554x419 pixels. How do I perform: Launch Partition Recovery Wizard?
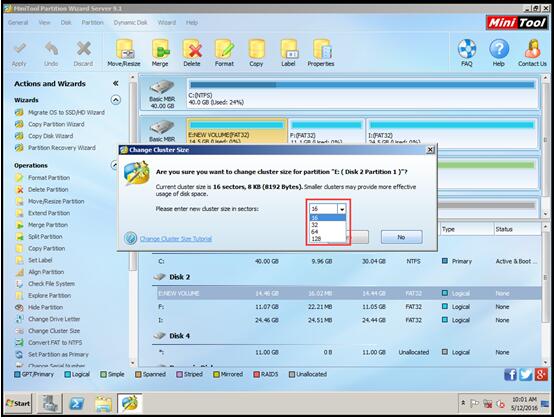pyautogui.click(x=62, y=148)
